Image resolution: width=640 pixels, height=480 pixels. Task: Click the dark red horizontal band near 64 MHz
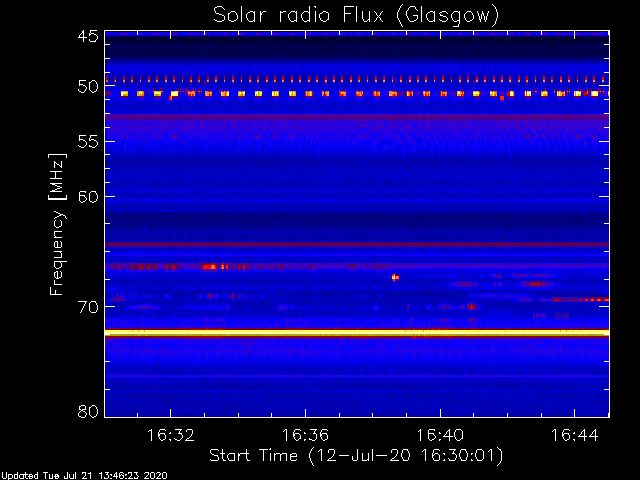point(357,244)
